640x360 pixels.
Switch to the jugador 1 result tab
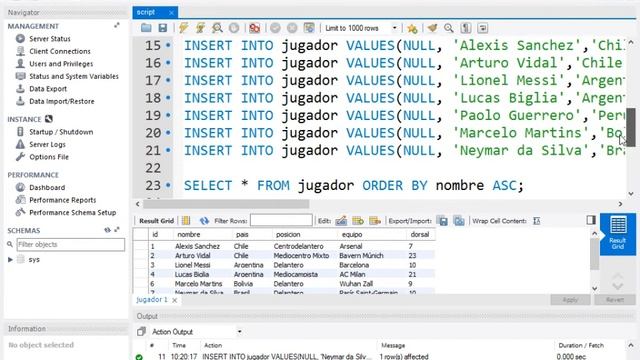coord(151,300)
